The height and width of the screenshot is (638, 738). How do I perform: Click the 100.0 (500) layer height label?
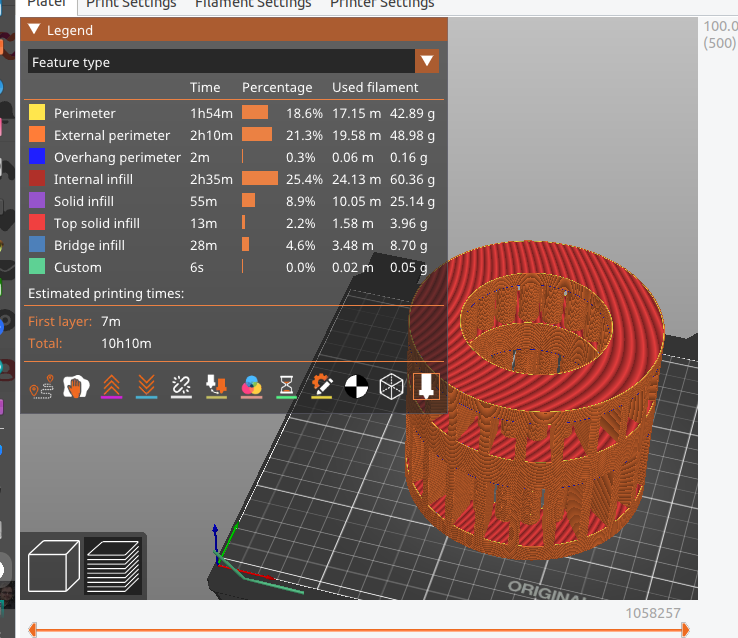pyautogui.click(x=720, y=34)
